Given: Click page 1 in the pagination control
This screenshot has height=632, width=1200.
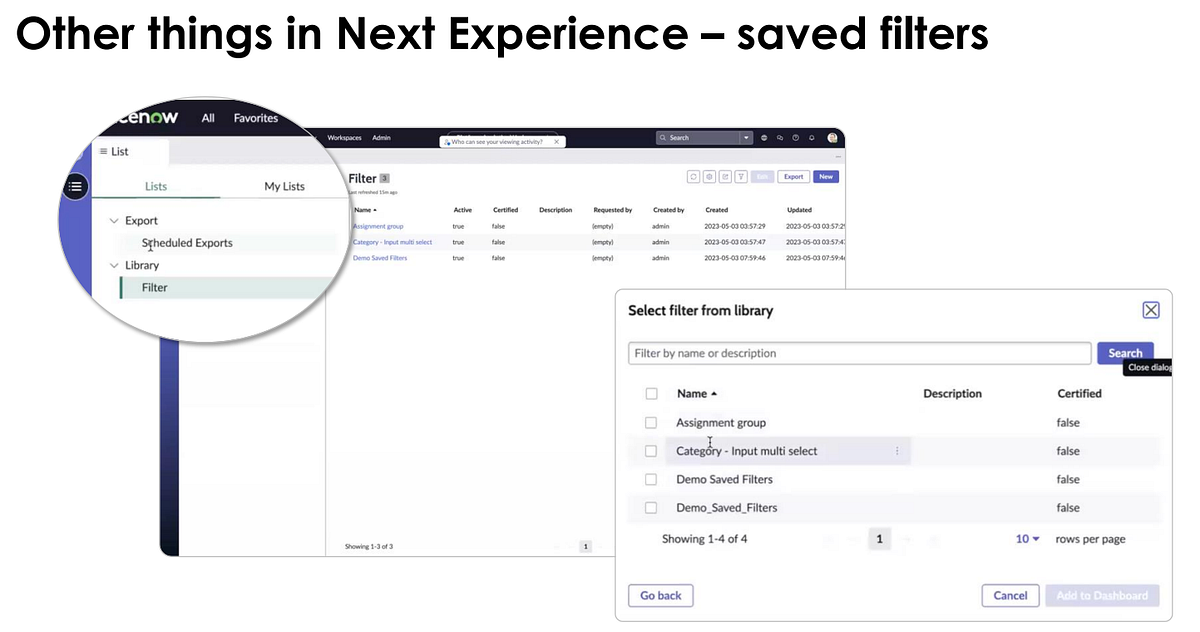Looking at the screenshot, I should (879, 538).
